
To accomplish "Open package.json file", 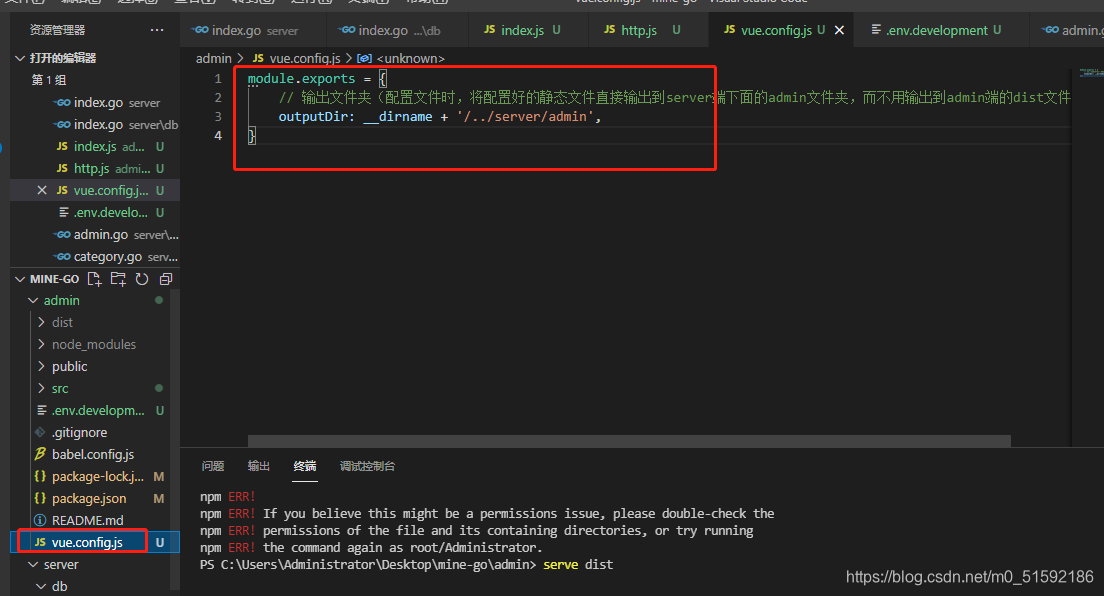I will click(90, 498).
